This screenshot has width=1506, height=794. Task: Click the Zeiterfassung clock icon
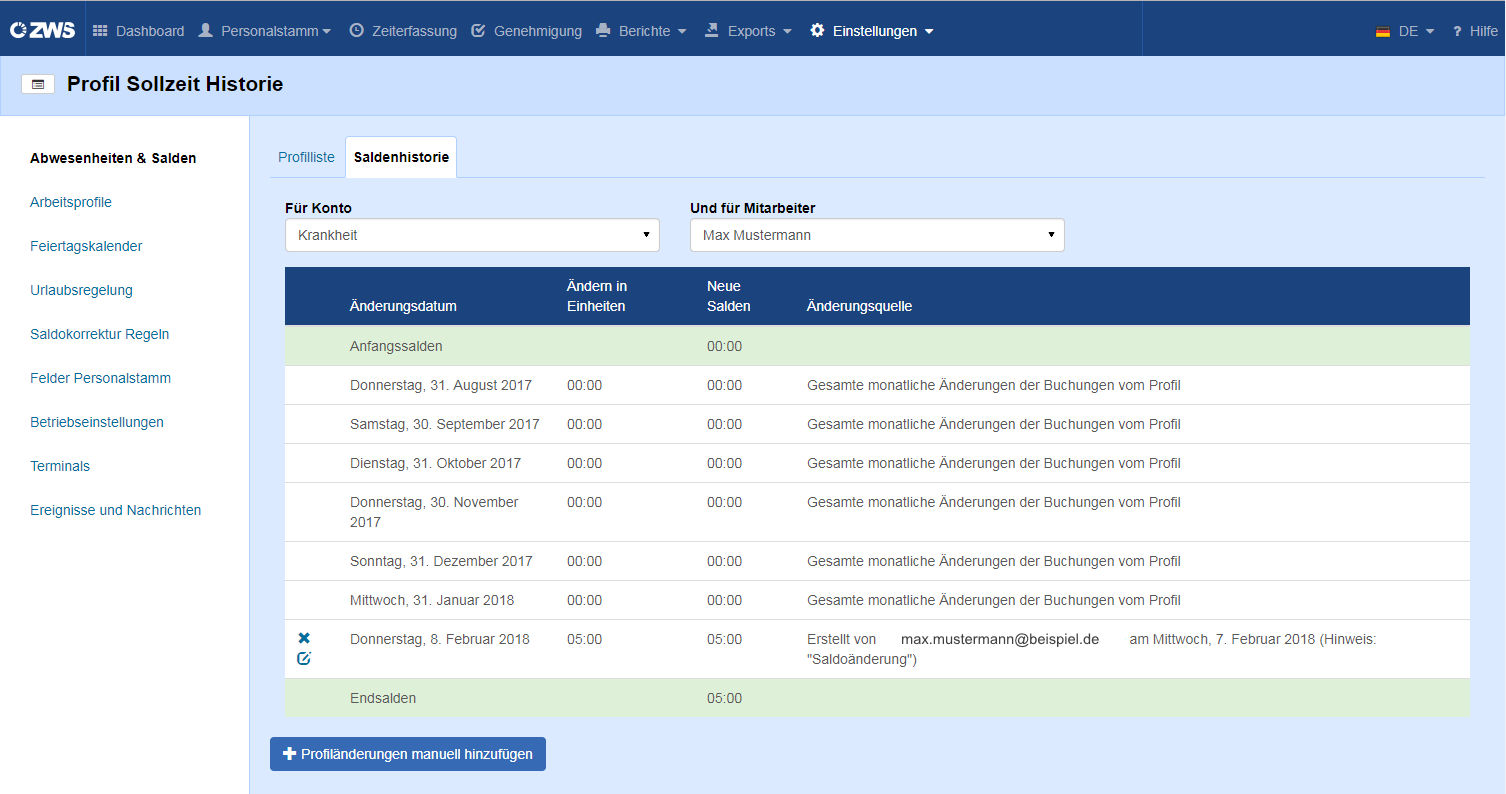[356, 30]
